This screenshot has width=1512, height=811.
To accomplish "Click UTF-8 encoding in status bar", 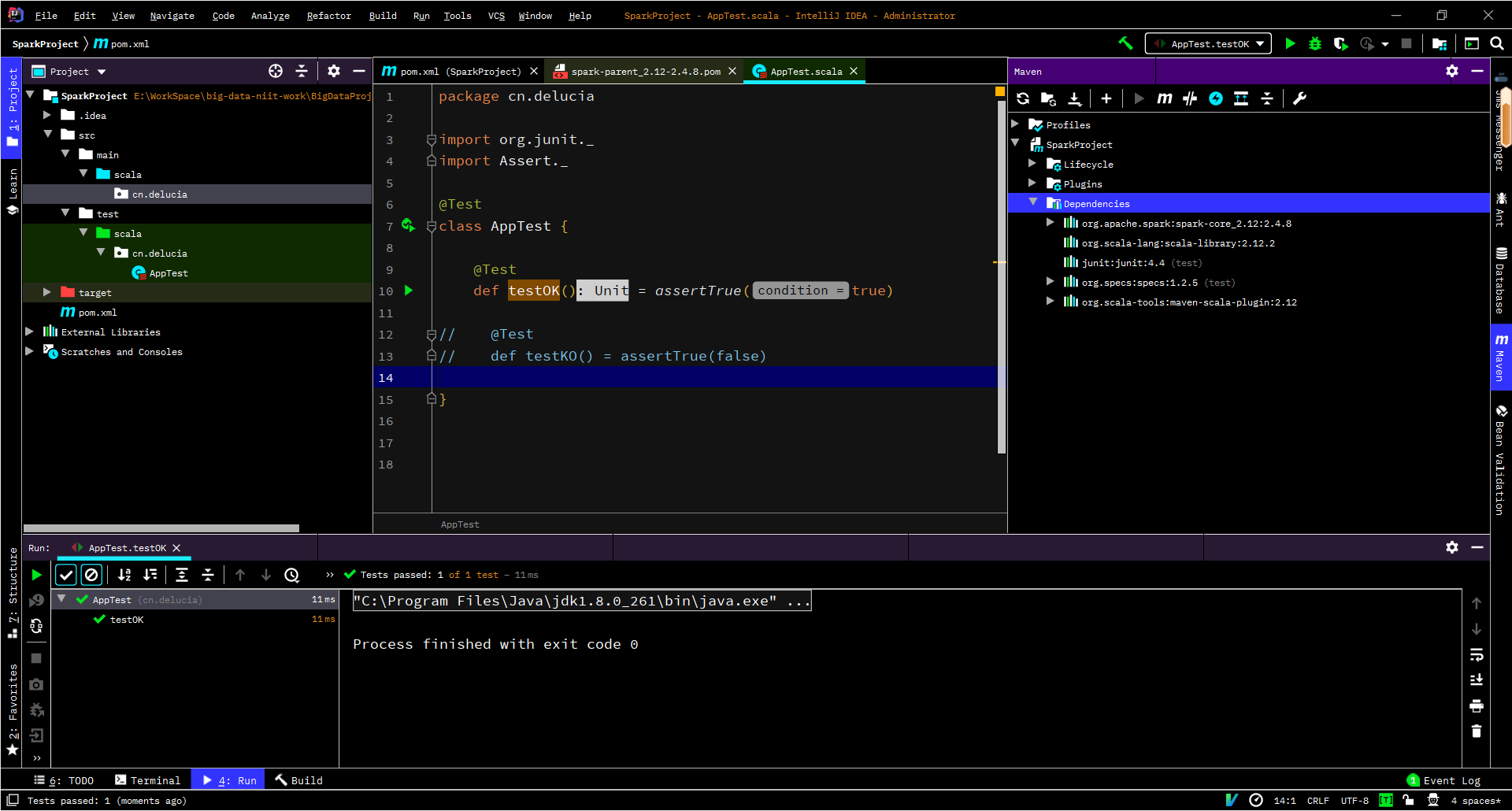I will [x=1354, y=801].
